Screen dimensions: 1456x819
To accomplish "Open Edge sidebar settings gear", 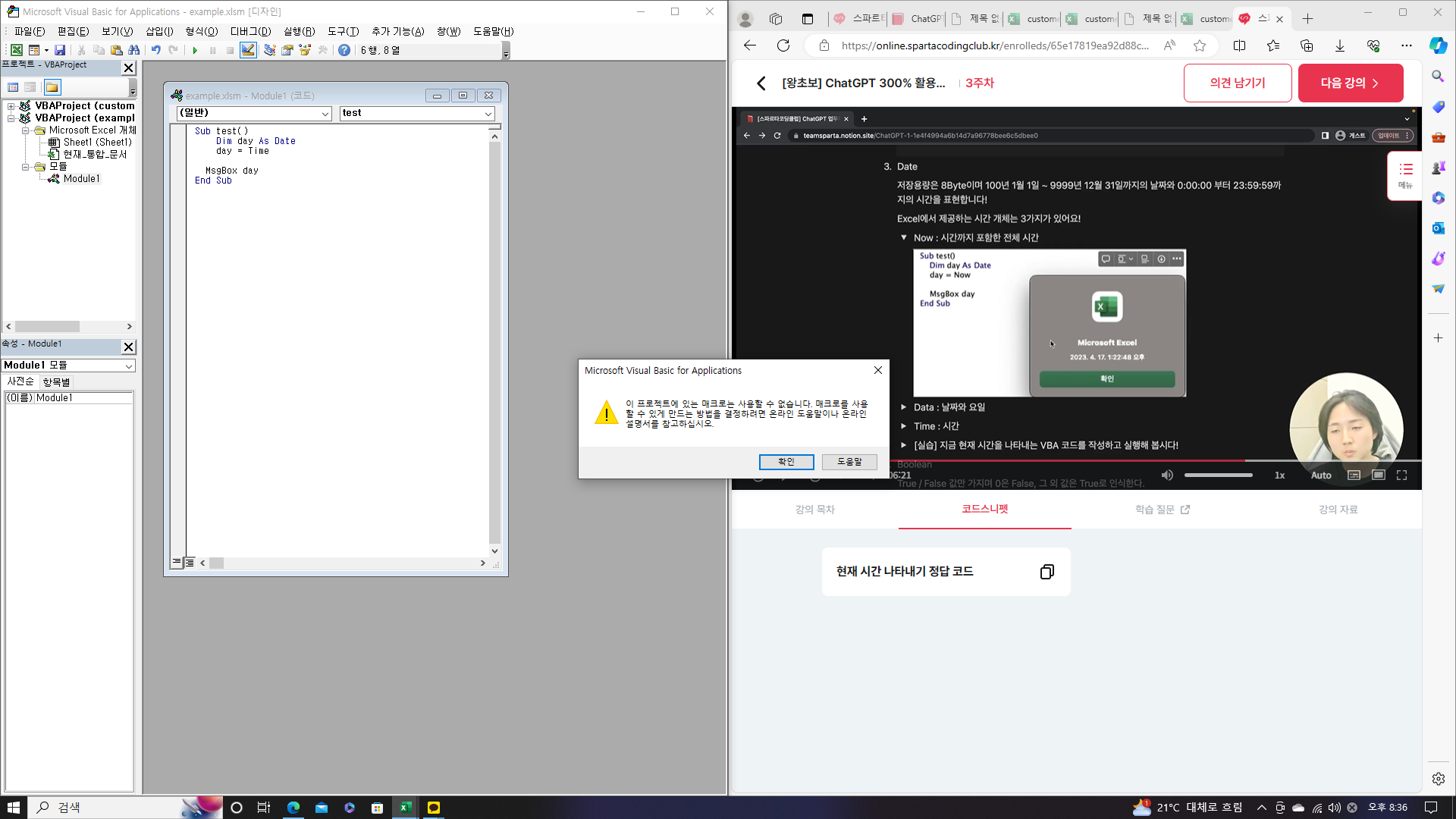I will 1439,779.
